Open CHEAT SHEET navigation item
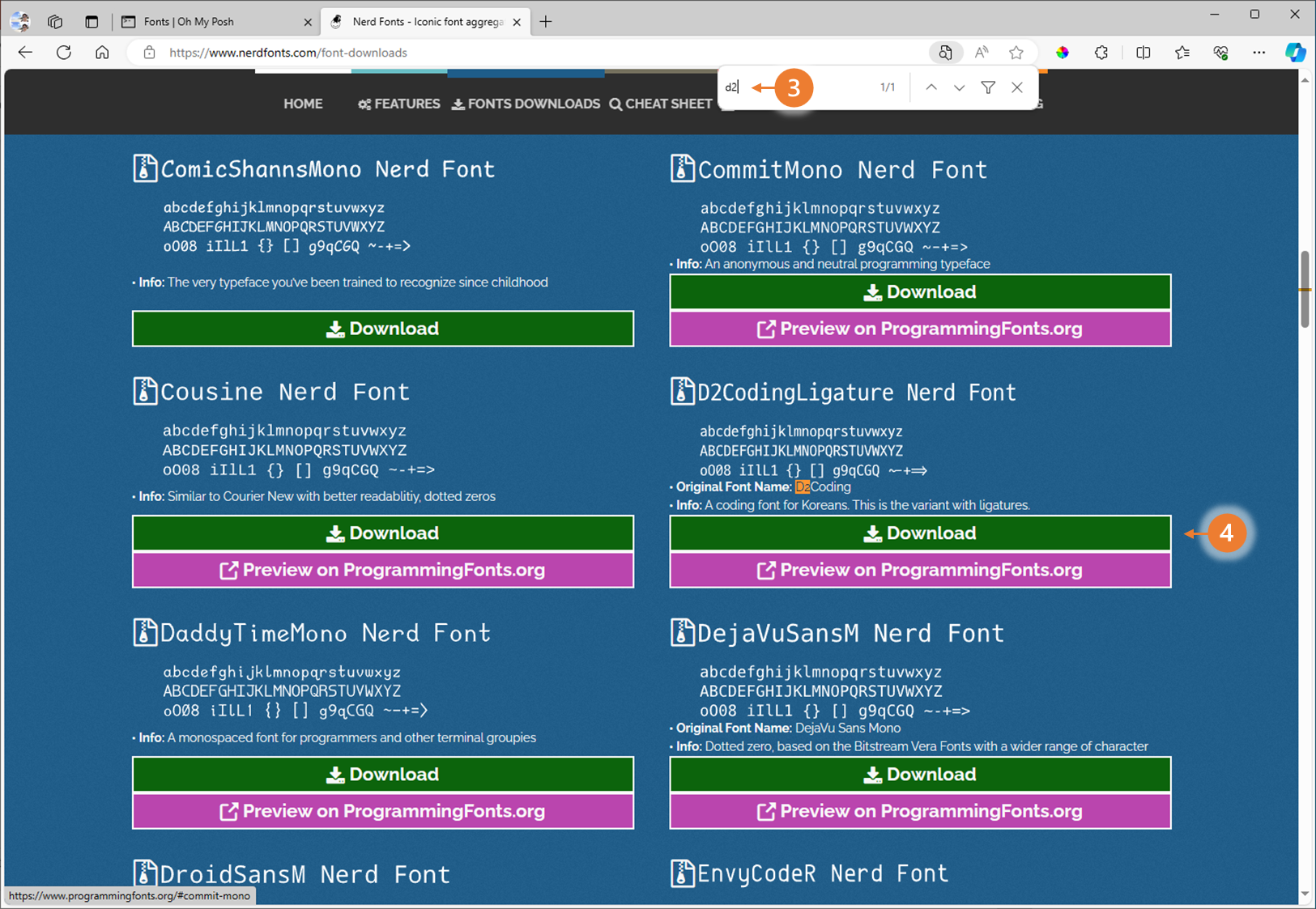Screen dimensions: 1316x909 tap(661, 104)
